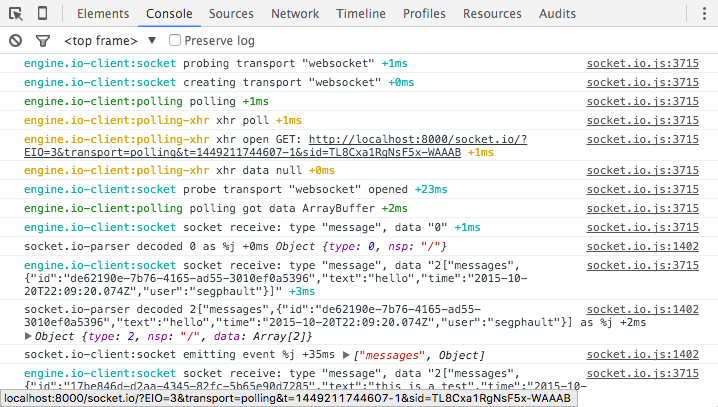This screenshot has height=407, width=718.
Task: Open the Timeline tab
Action: [x=360, y=14]
